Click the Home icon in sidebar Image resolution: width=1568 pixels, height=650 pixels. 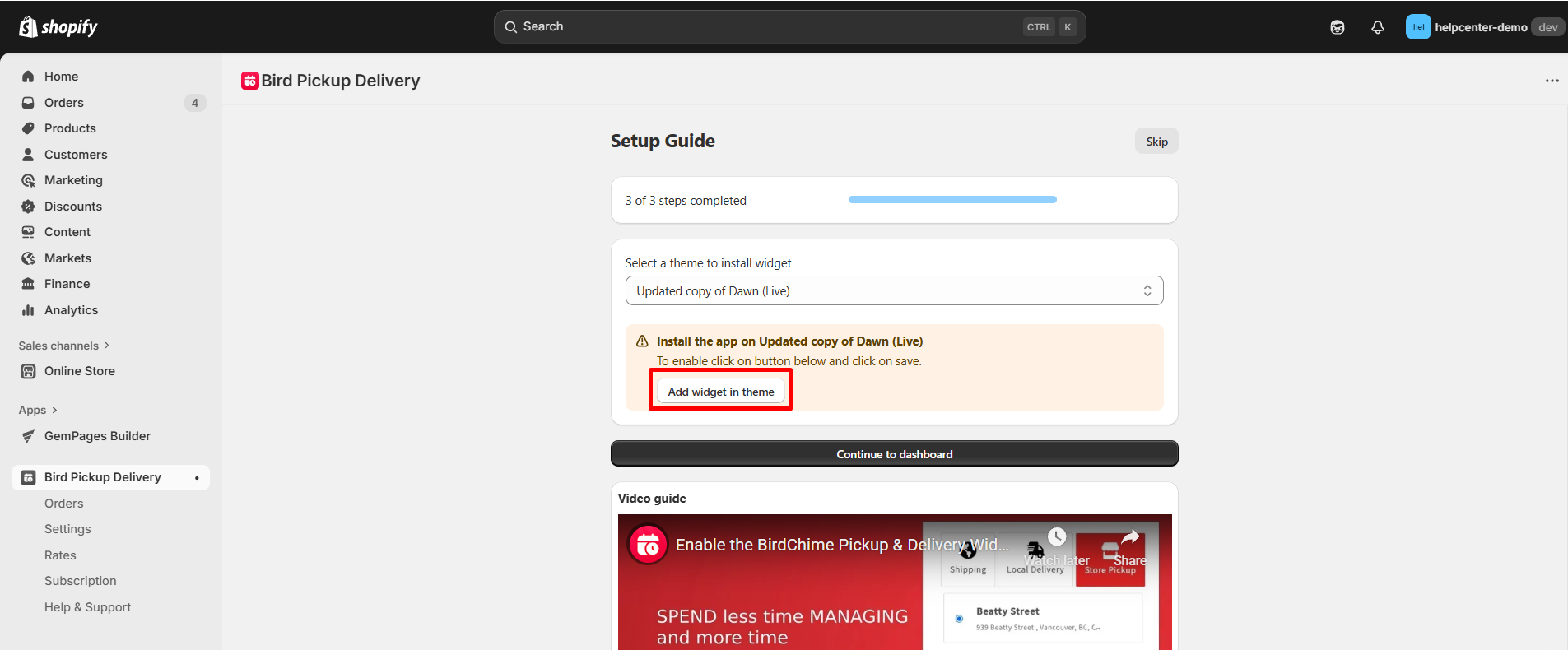[x=28, y=77]
